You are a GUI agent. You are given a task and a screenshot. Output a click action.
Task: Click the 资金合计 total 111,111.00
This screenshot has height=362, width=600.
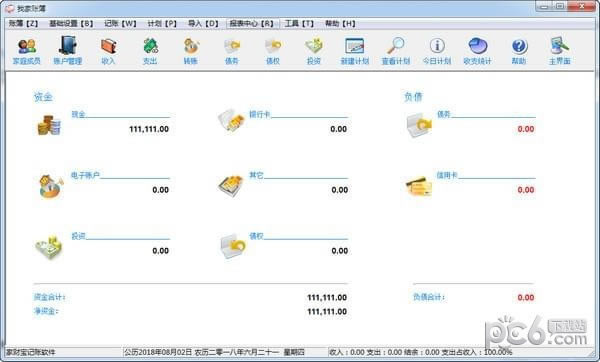point(327,298)
